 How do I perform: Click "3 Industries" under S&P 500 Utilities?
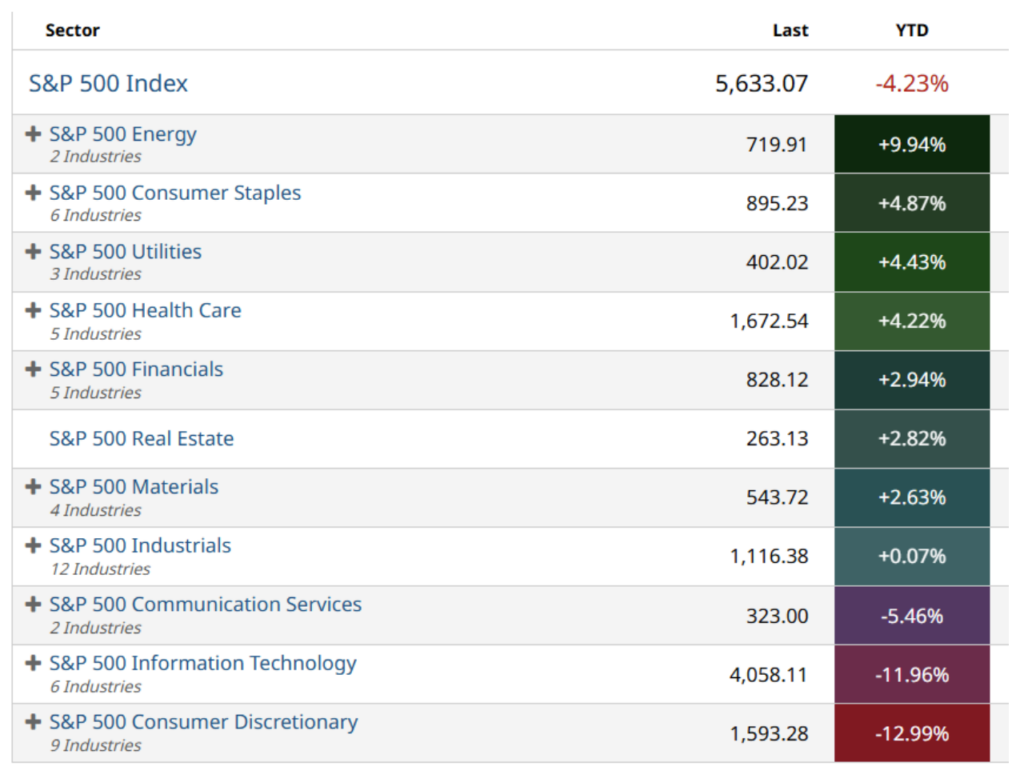pyautogui.click(x=96, y=274)
